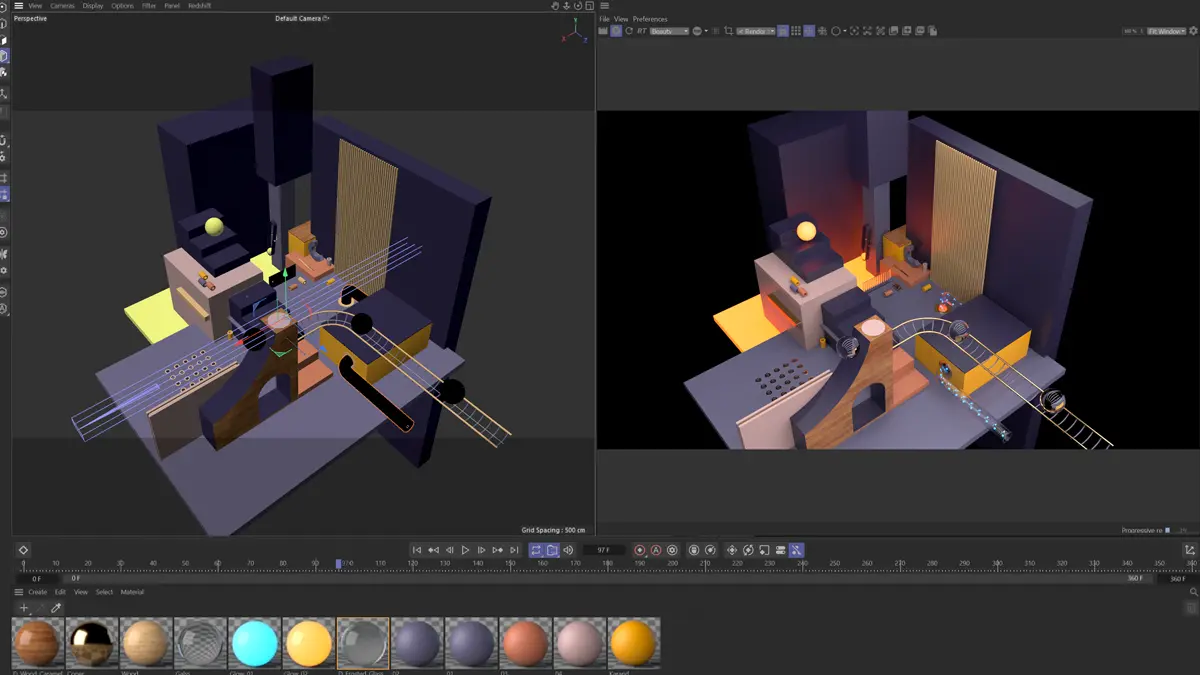Open the Filter menu in the viewport

click(x=149, y=6)
